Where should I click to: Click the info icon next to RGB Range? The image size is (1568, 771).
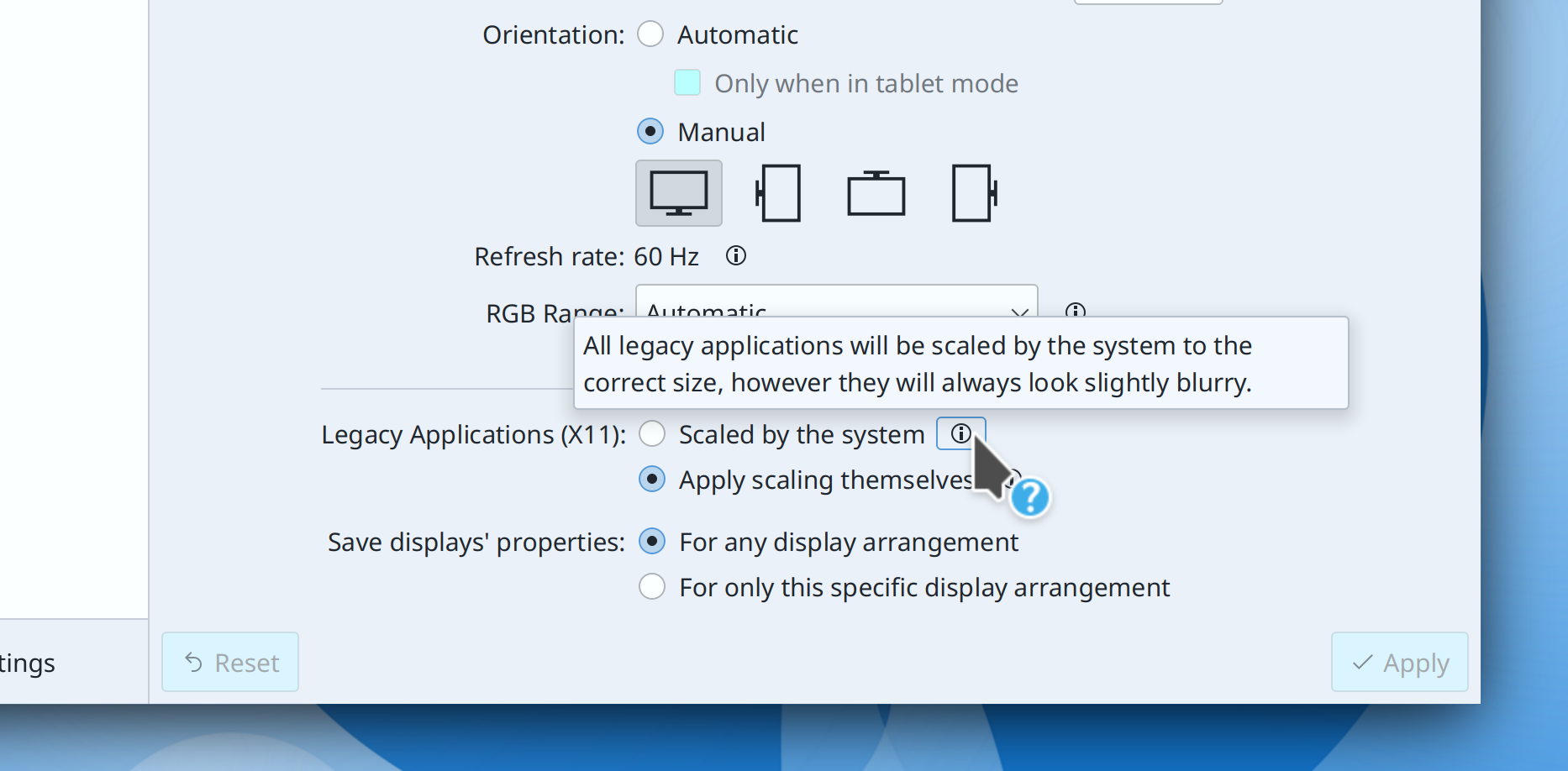coord(1076,310)
